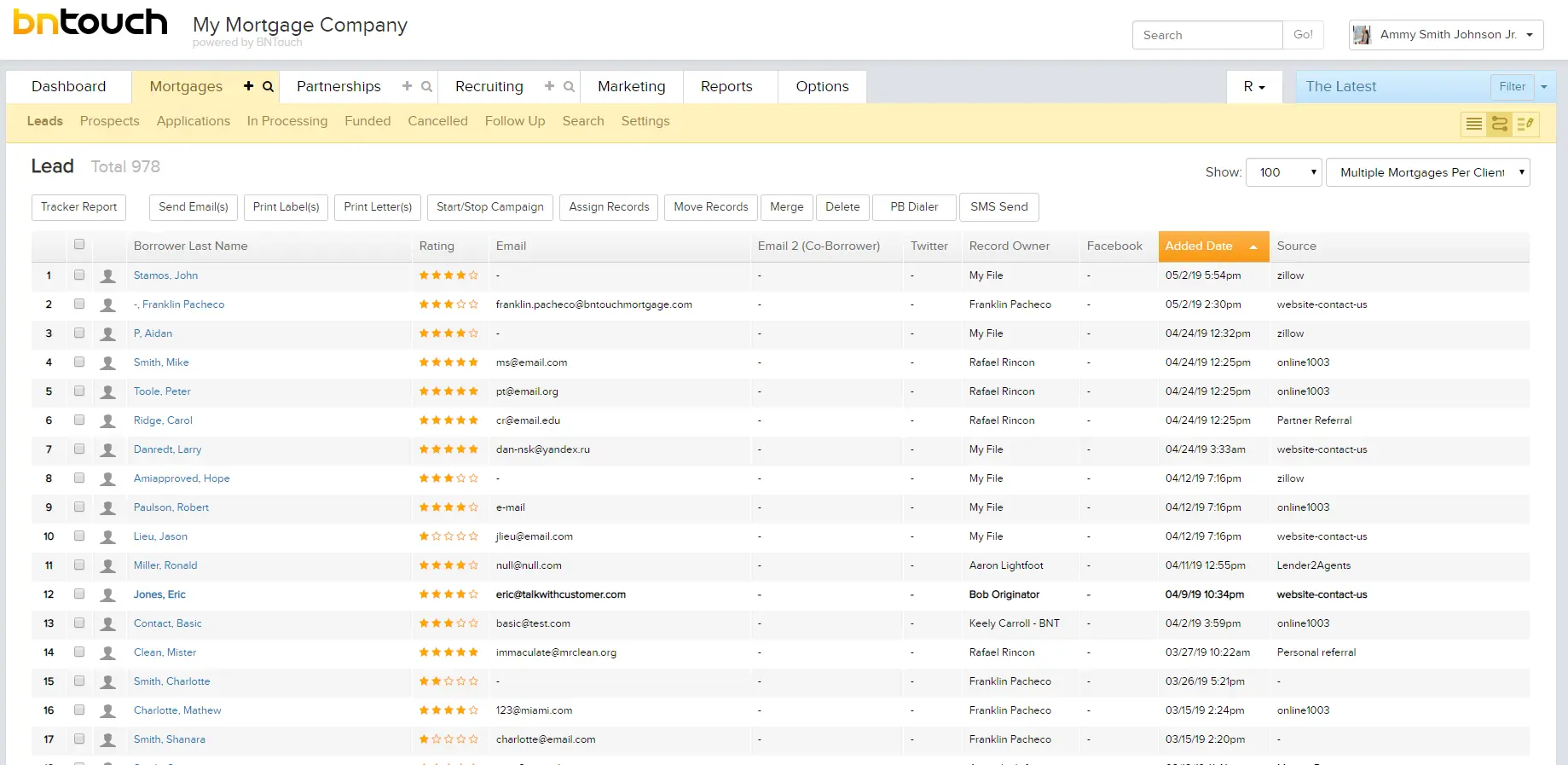Click the user avatar next to Ammy Smith Johnson
The width and height of the screenshot is (1568, 765).
pyautogui.click(x=1362, y=35)
